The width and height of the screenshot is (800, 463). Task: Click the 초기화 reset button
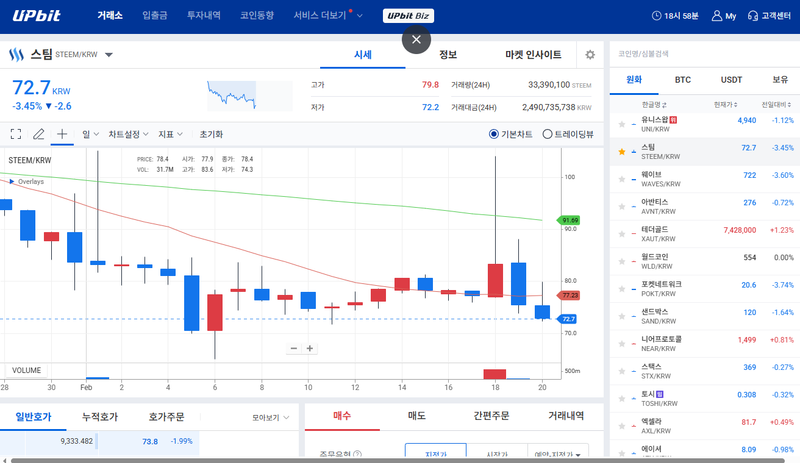tap(211, 133)
